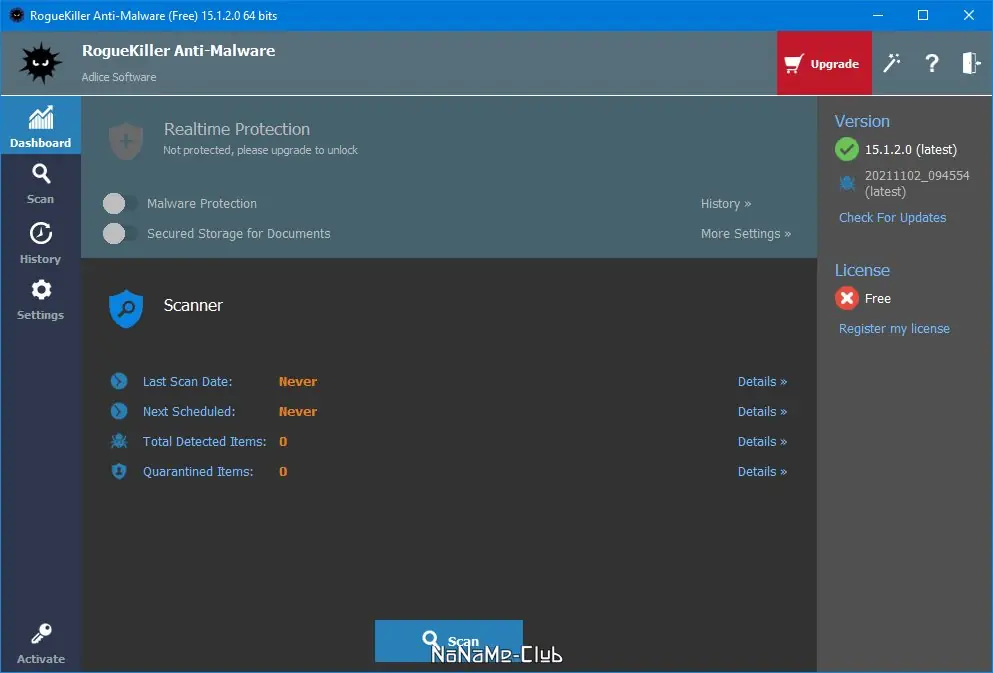Screen dimensions: 993x673
Task: Click the Last Scan Date arrow icon
Action: click(119, 381)
